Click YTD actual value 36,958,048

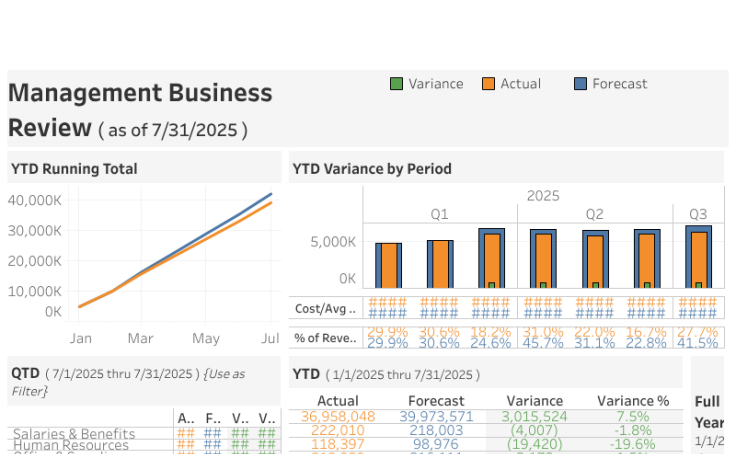click(337, 416)
